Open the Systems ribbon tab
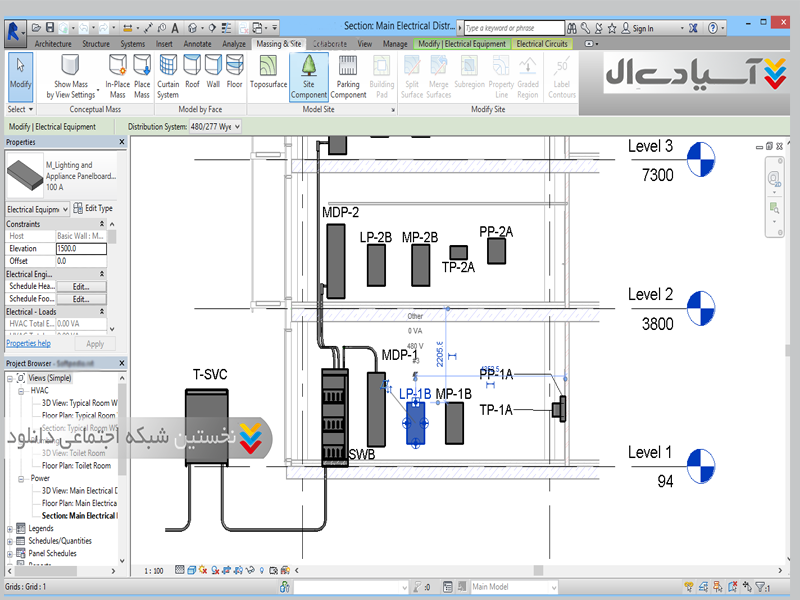 [132, 44]
